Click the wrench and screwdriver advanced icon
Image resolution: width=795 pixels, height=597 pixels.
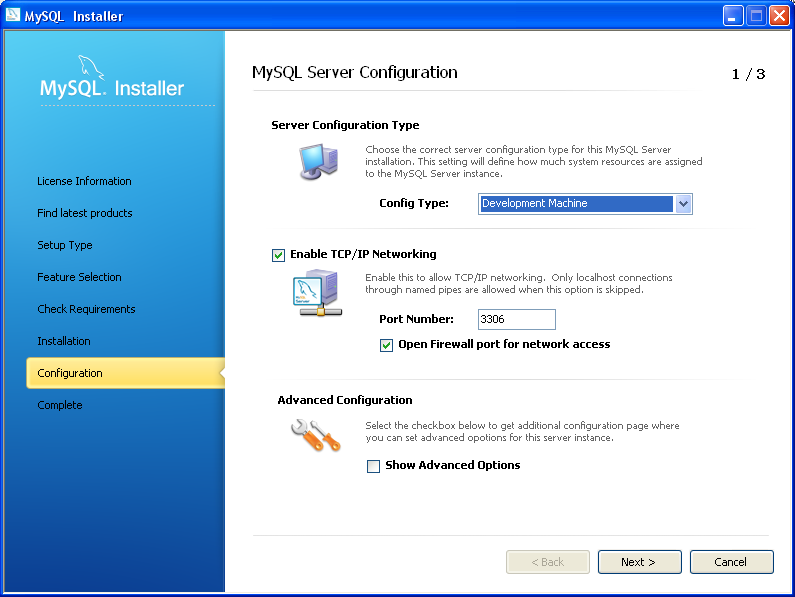pos(315,435)
